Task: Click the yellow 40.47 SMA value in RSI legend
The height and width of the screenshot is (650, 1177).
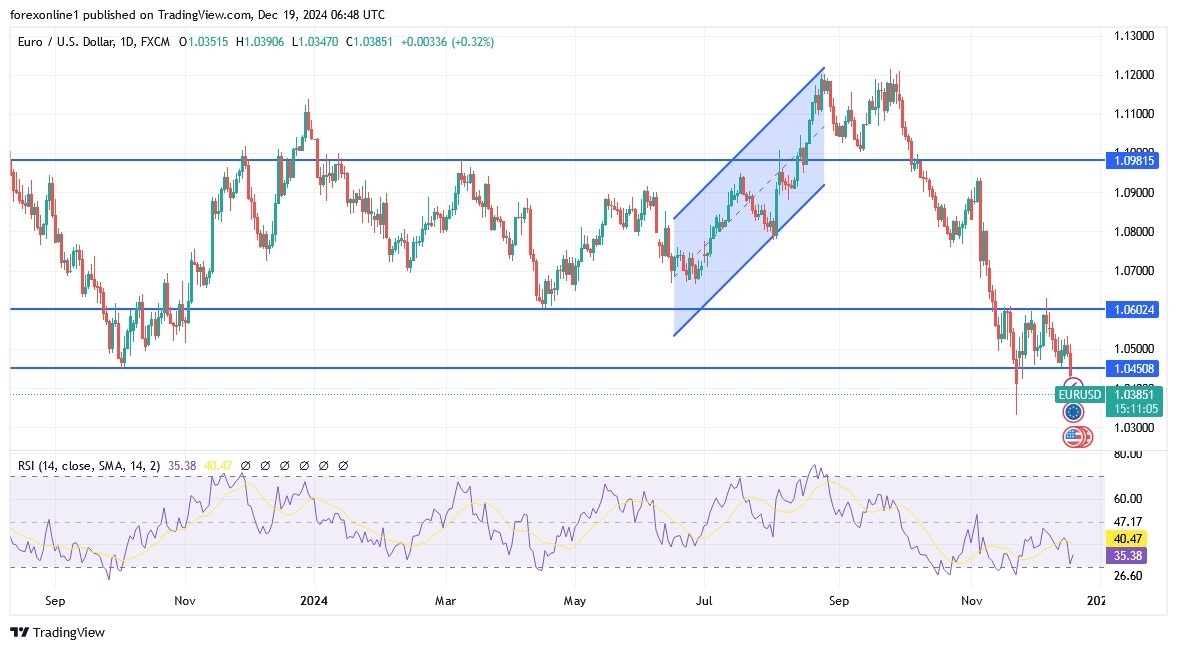Action: click(217, 465)
